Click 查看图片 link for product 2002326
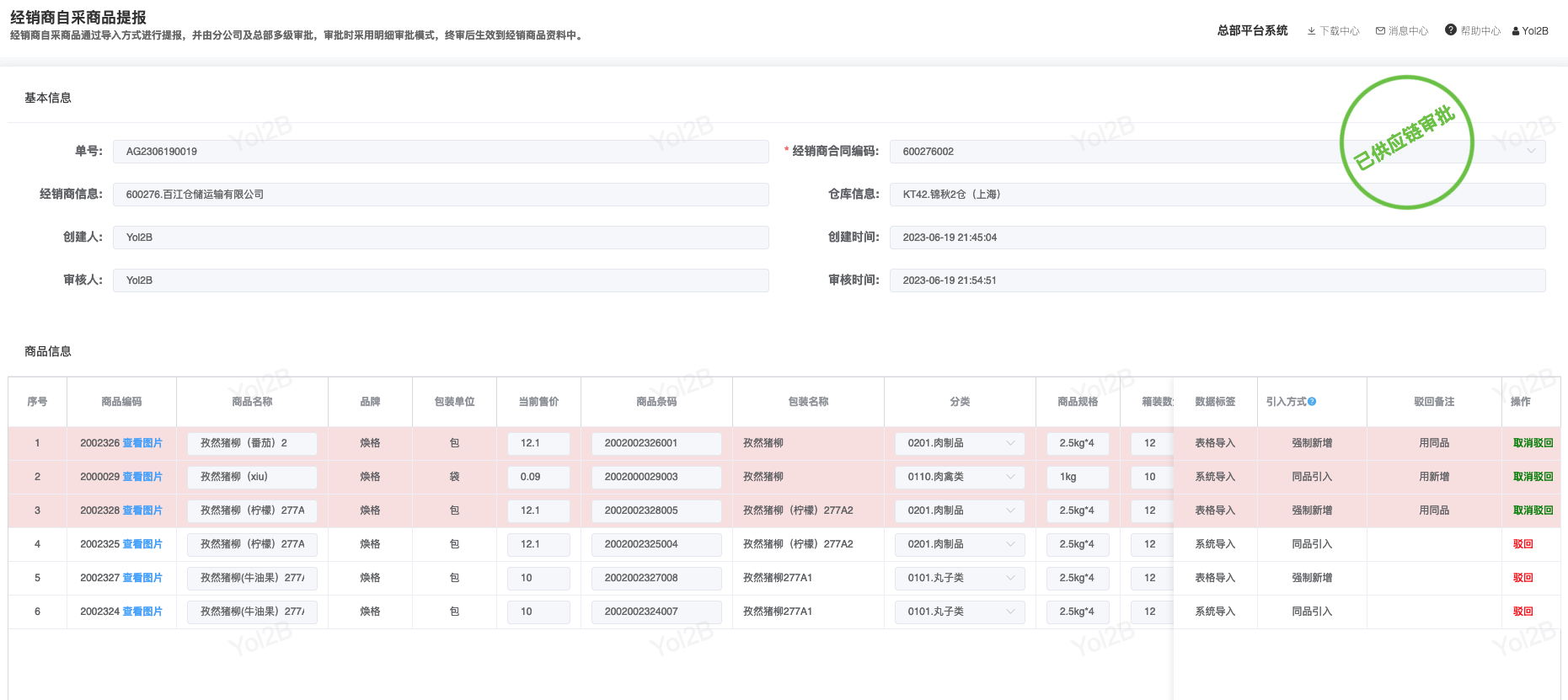 [x=142, y=443]
